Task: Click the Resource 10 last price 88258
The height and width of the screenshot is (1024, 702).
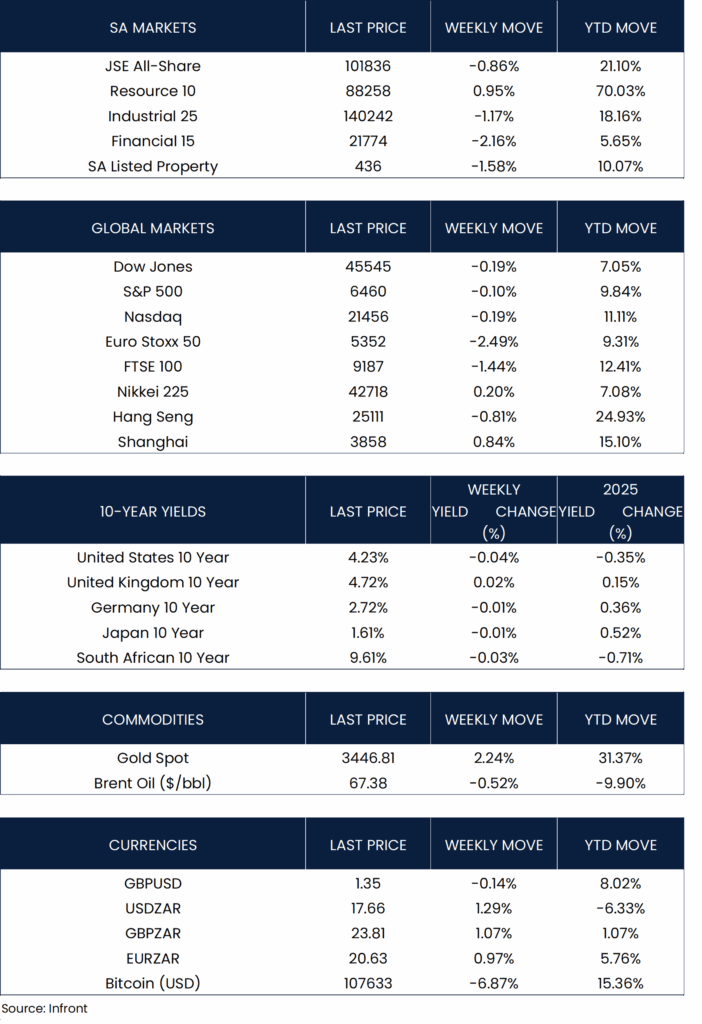Action: coord(368,91)
